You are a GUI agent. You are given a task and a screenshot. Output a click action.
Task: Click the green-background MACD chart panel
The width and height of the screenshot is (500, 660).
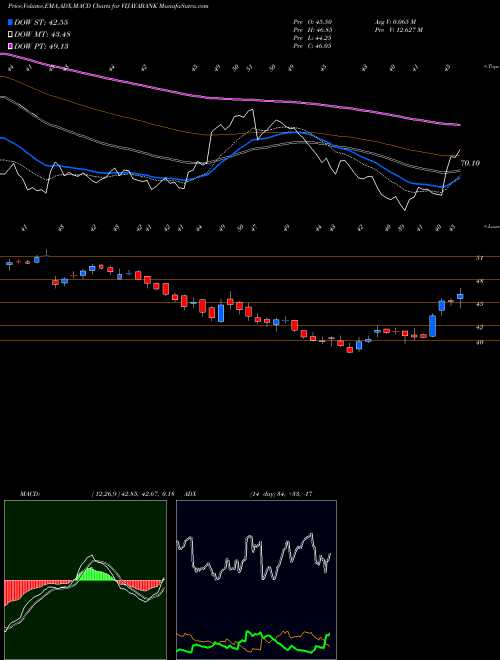click(x=85, y=580)
